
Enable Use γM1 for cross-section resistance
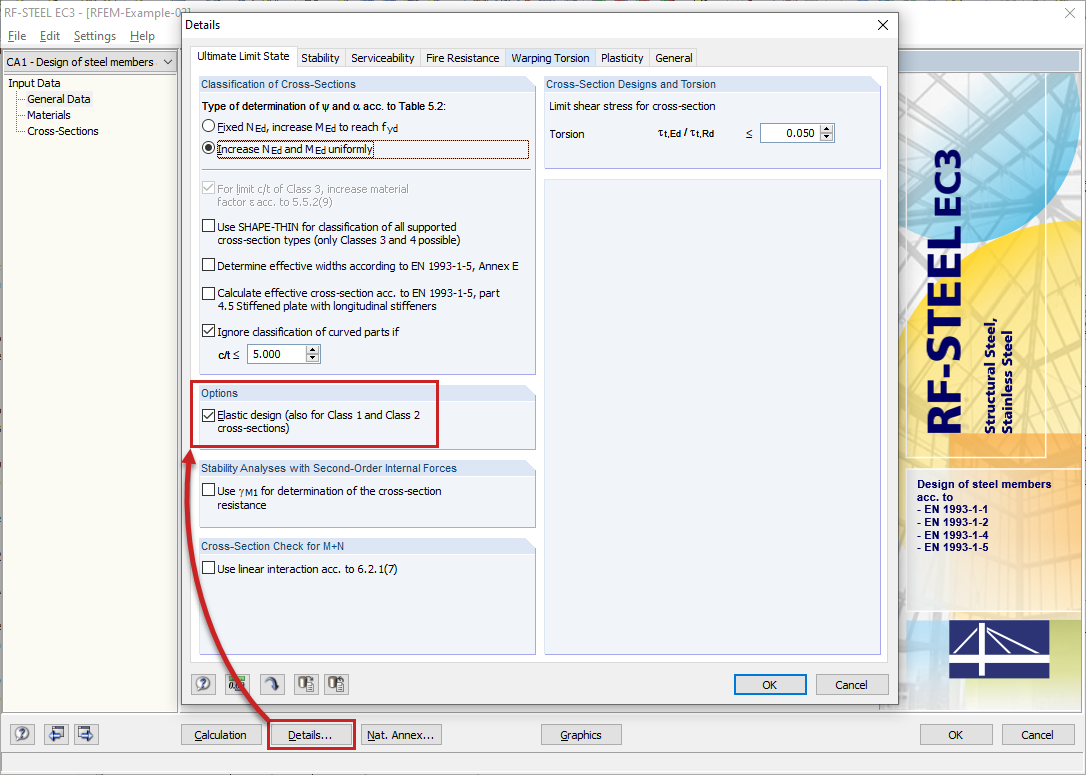pyautogui.click(x=208, y=490)
